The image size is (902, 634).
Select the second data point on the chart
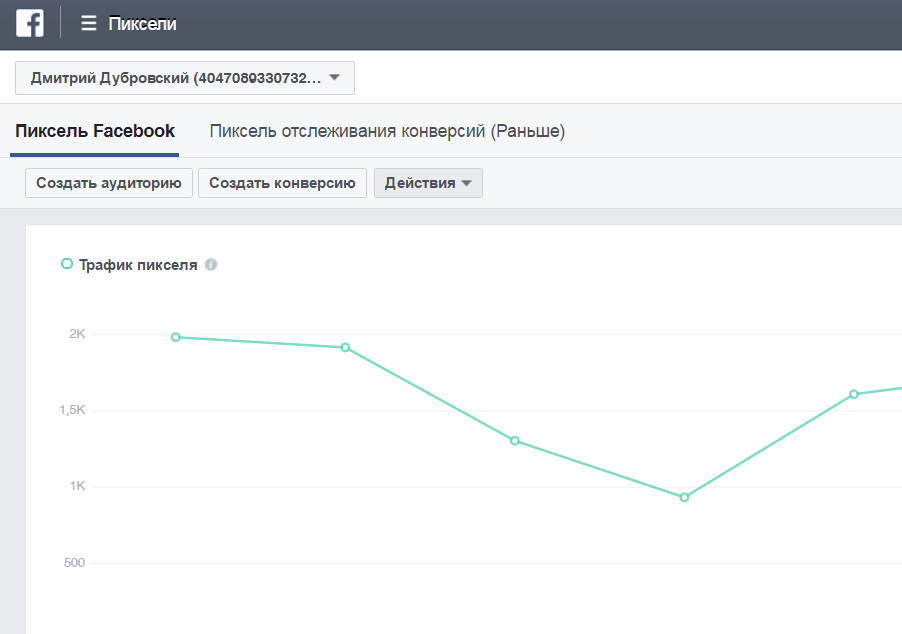pos(345,347)
